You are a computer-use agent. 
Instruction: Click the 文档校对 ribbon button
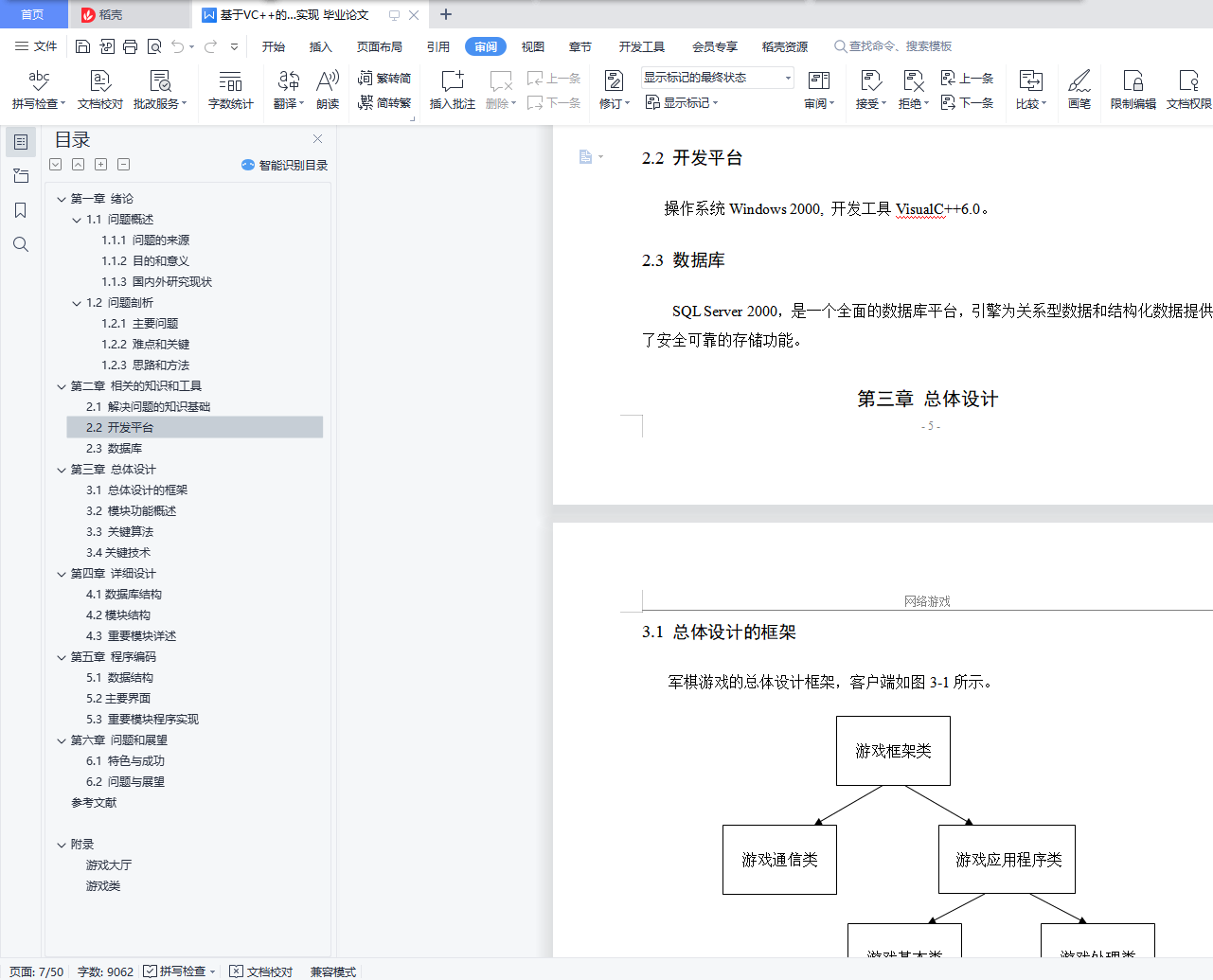100,90
